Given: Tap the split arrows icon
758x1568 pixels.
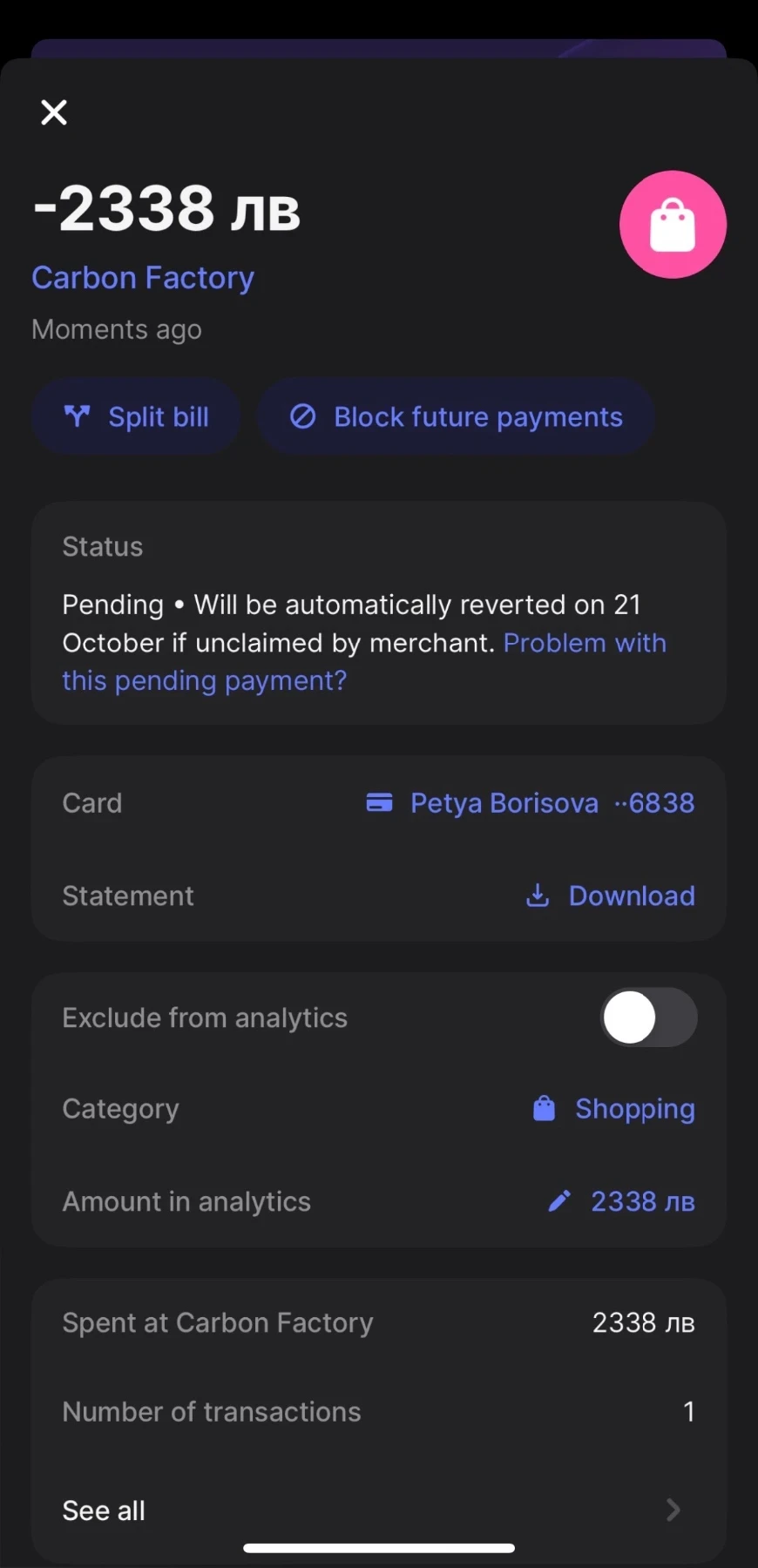Looking at the screenshot, I should point(78,416).
